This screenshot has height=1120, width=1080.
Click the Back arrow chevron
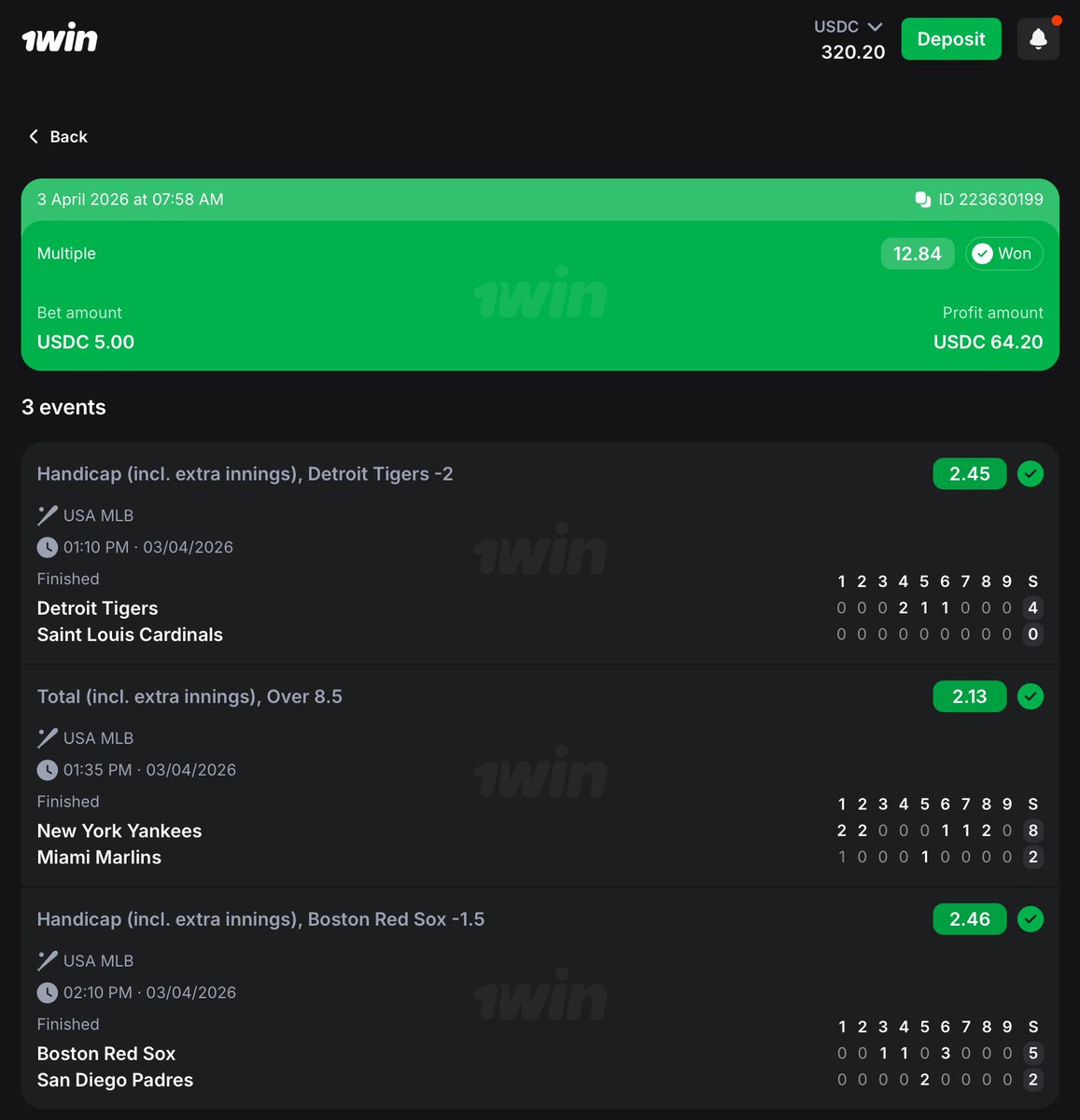(34, 136)
